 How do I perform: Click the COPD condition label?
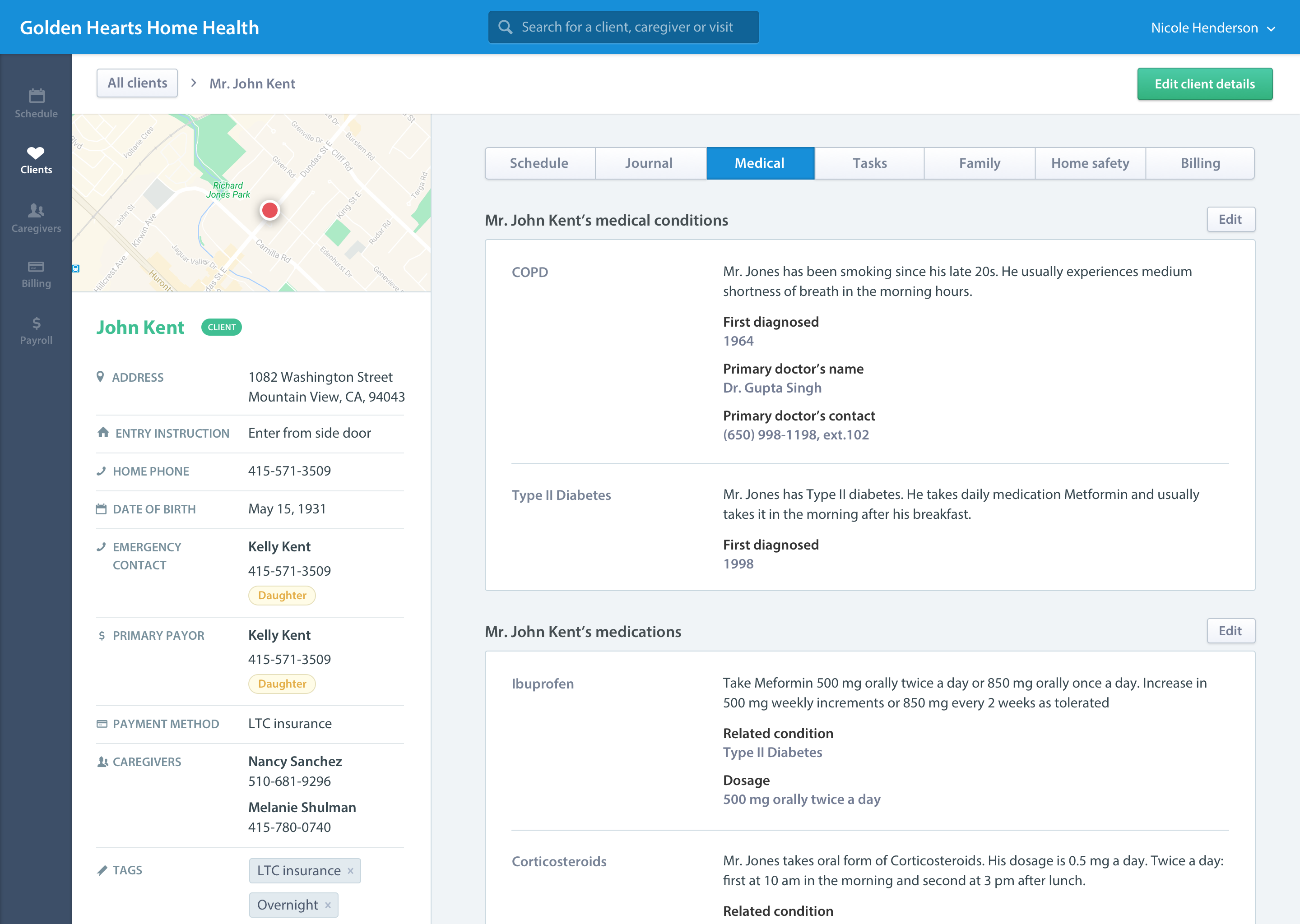pyautogui.click(x=530, y=272)
